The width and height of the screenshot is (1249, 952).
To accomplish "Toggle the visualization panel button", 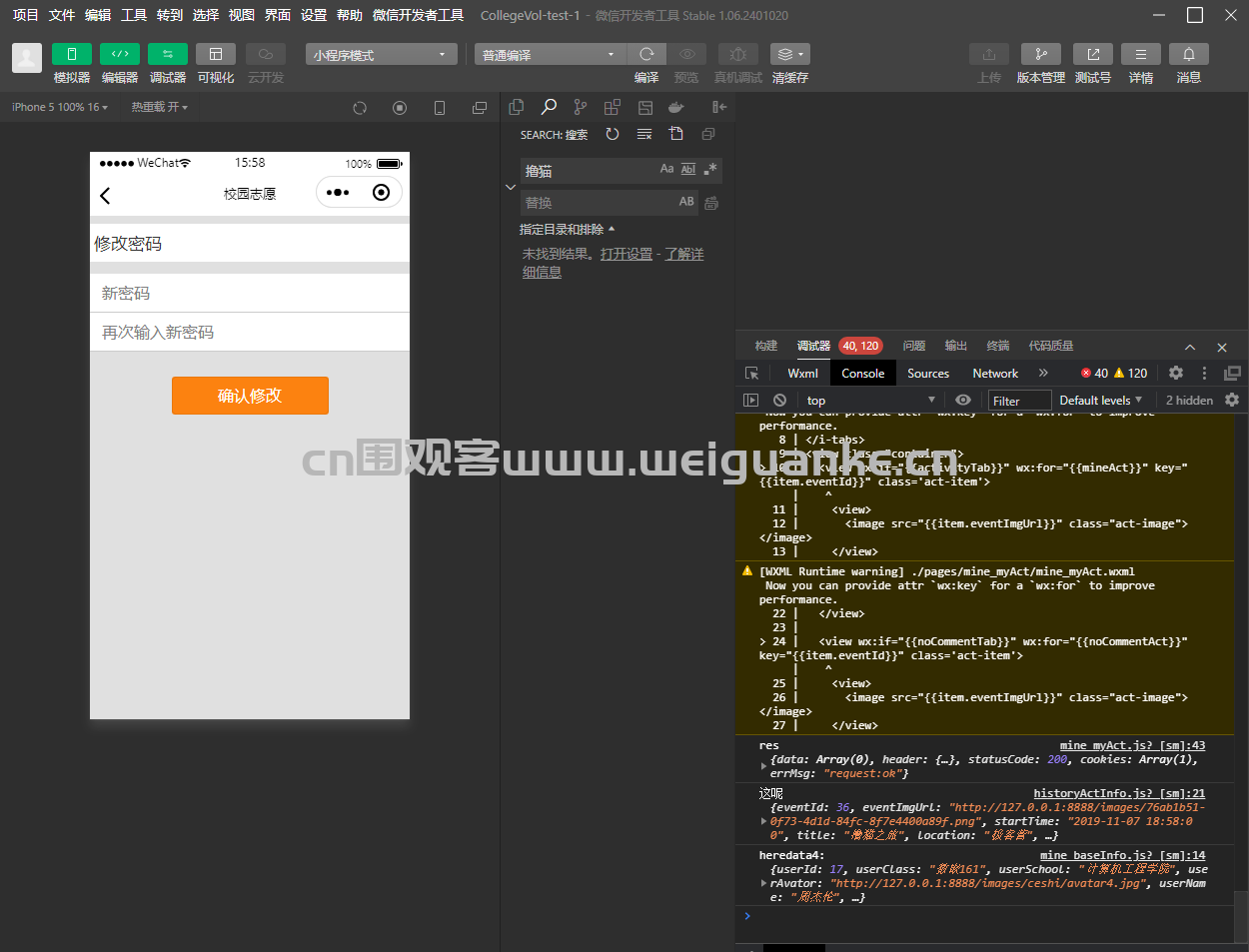I will click(x=216, y=54).
